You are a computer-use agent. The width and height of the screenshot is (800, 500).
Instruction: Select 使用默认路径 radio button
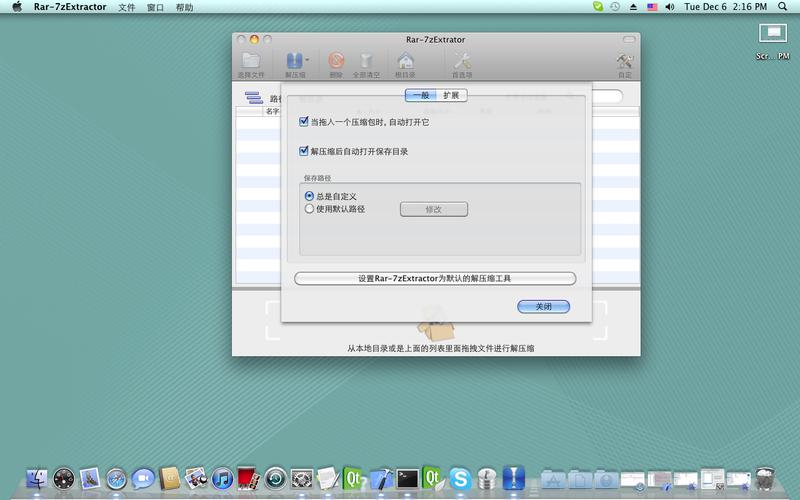click(309, 209)
